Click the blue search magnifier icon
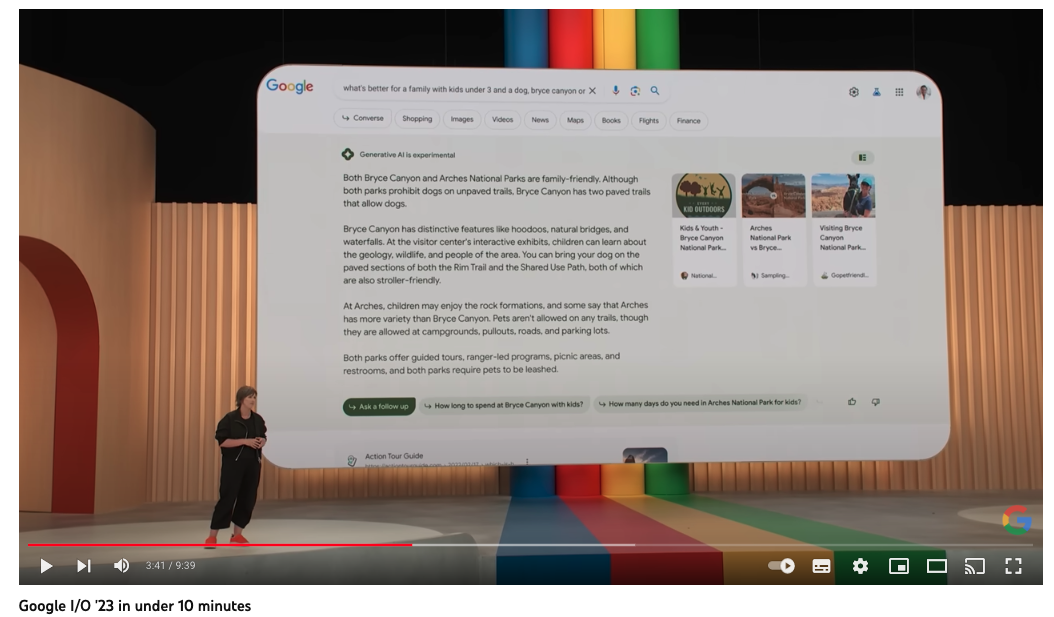This screenshot has width=1054, height=617. pos(655,91)
